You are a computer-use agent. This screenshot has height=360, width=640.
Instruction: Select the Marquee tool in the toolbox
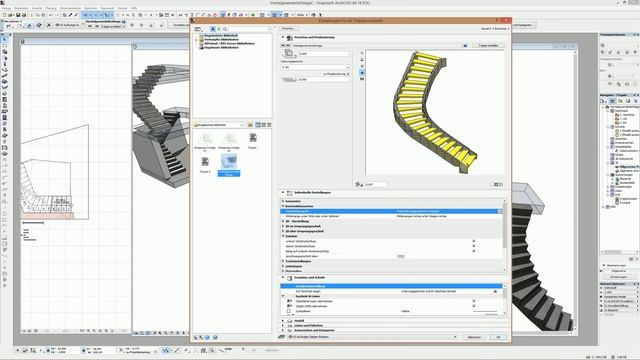click(4, 46)
